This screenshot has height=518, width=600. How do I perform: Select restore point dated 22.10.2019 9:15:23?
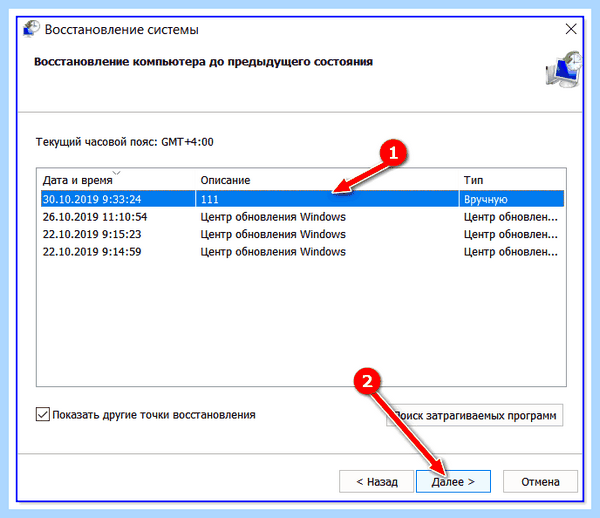coord(302,234)
